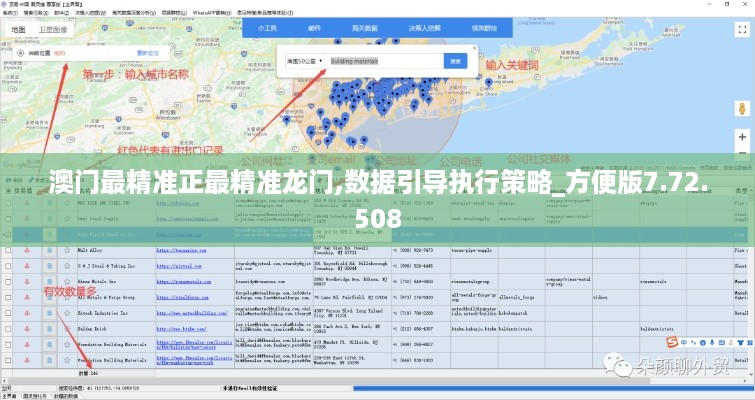
Task: Tick checkbox for Rimex Metals Inc row
Action: pyautogui.click(x=8, y=281)
